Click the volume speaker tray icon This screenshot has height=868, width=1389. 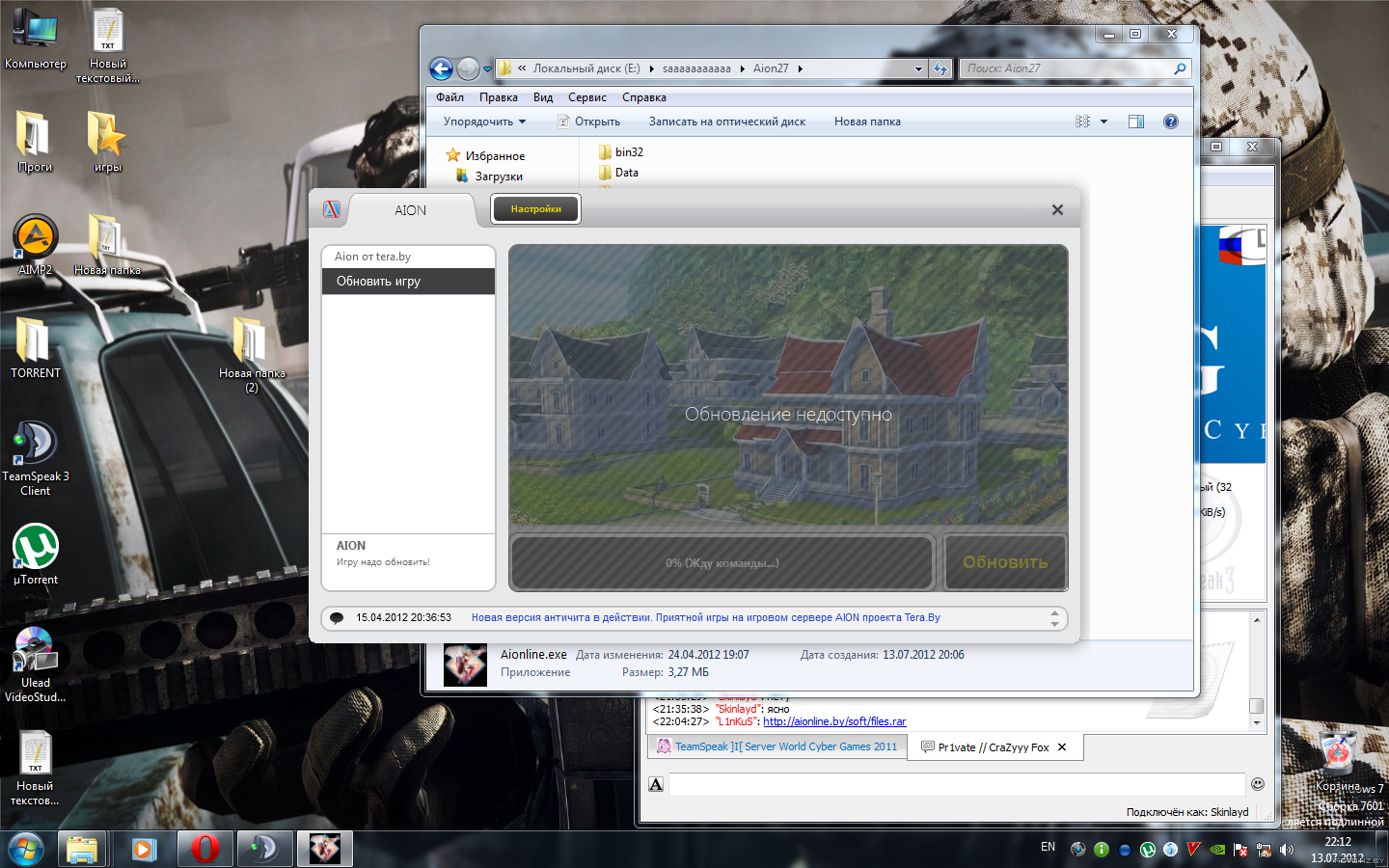pyautogui.click(x=1286, y=850)
